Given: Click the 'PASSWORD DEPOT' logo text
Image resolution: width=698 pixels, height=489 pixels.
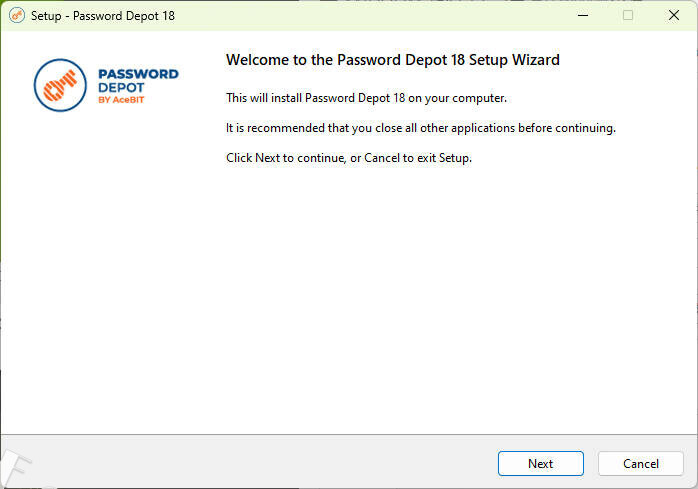Looking at the screenshot, I should [138, 80].
